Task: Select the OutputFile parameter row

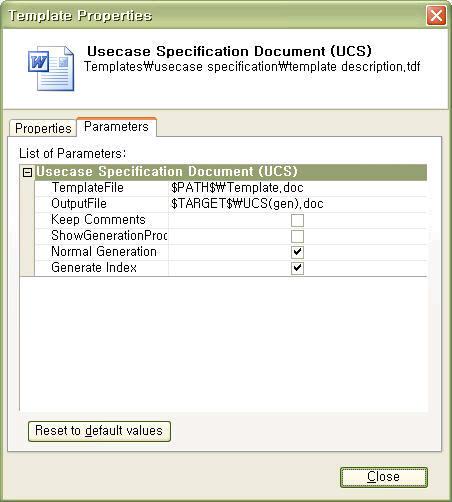Action: pyautogui.click(x=231, y=204)
